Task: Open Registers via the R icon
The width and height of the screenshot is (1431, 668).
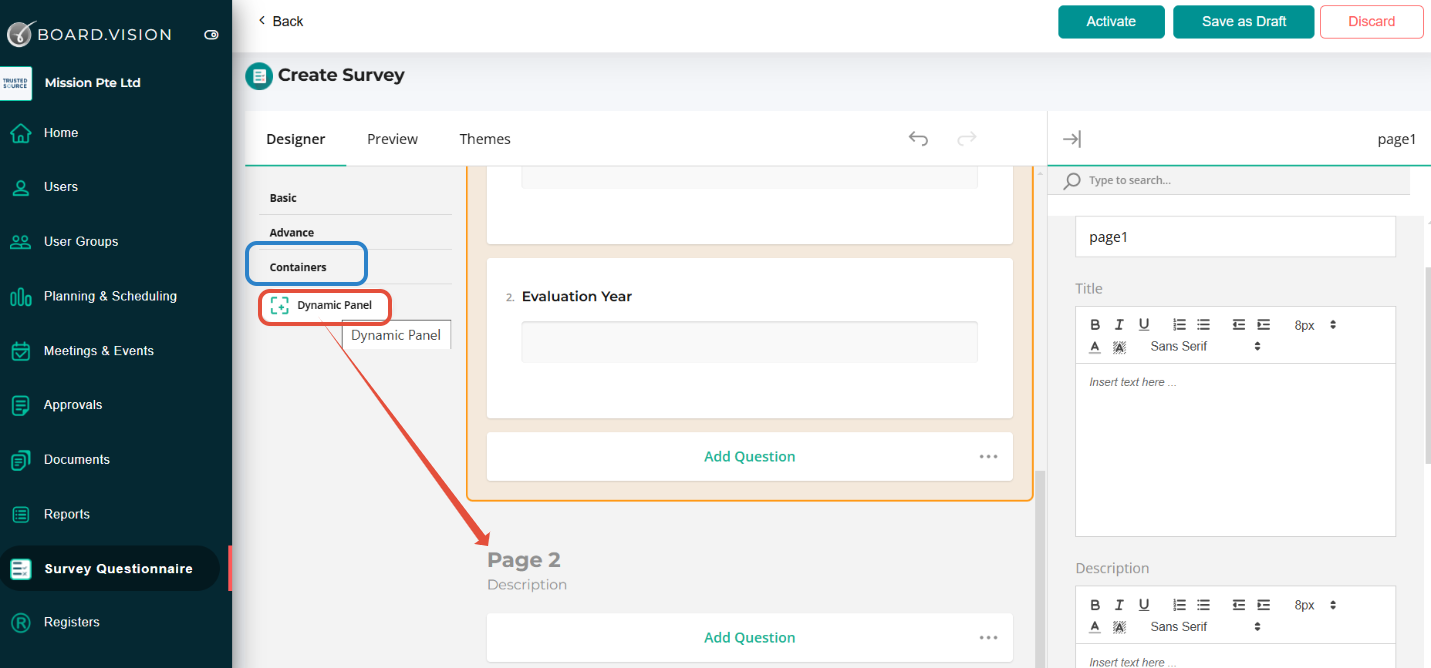Action: point(20,623)
